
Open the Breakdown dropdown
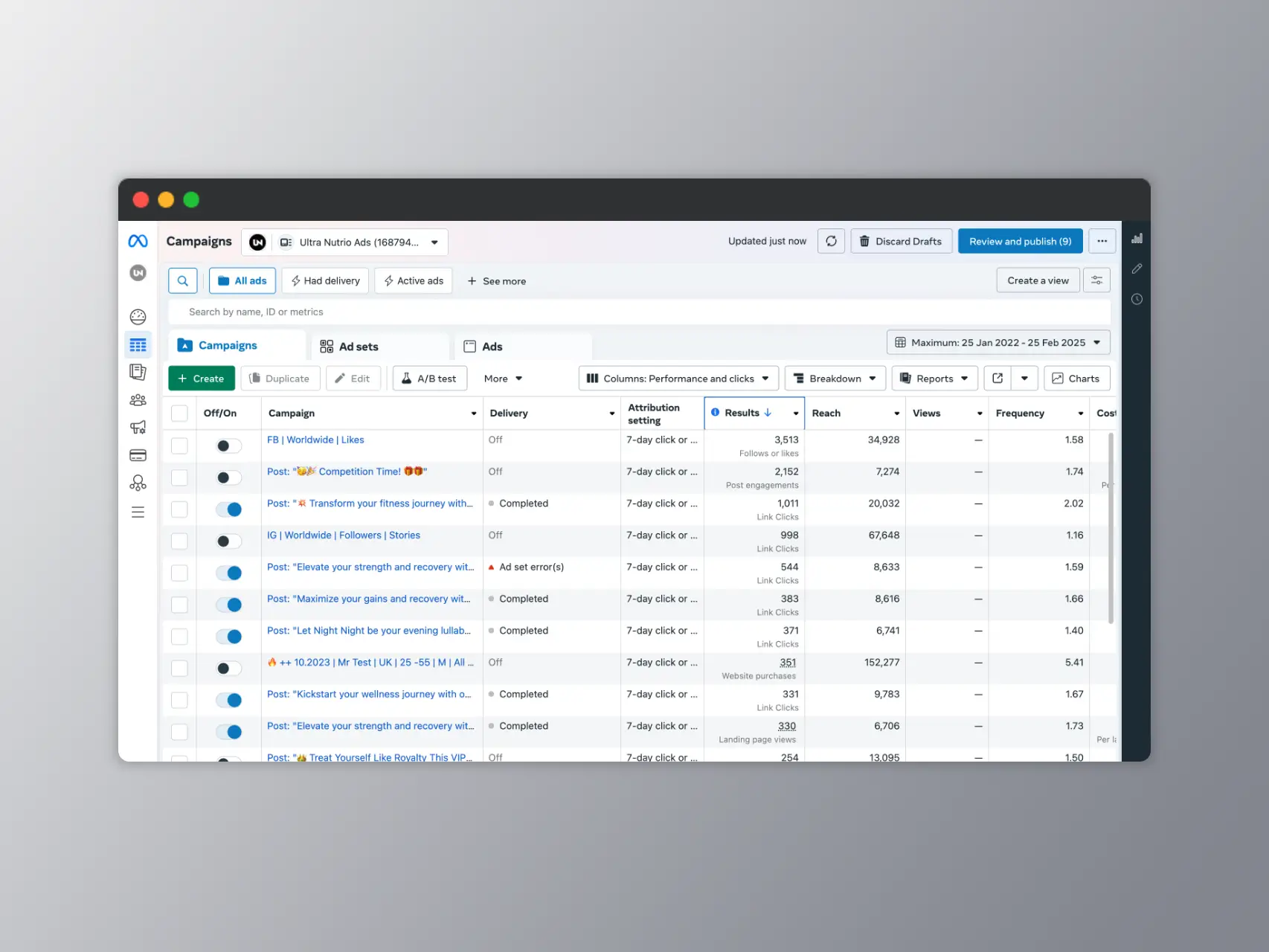point(835,379)
